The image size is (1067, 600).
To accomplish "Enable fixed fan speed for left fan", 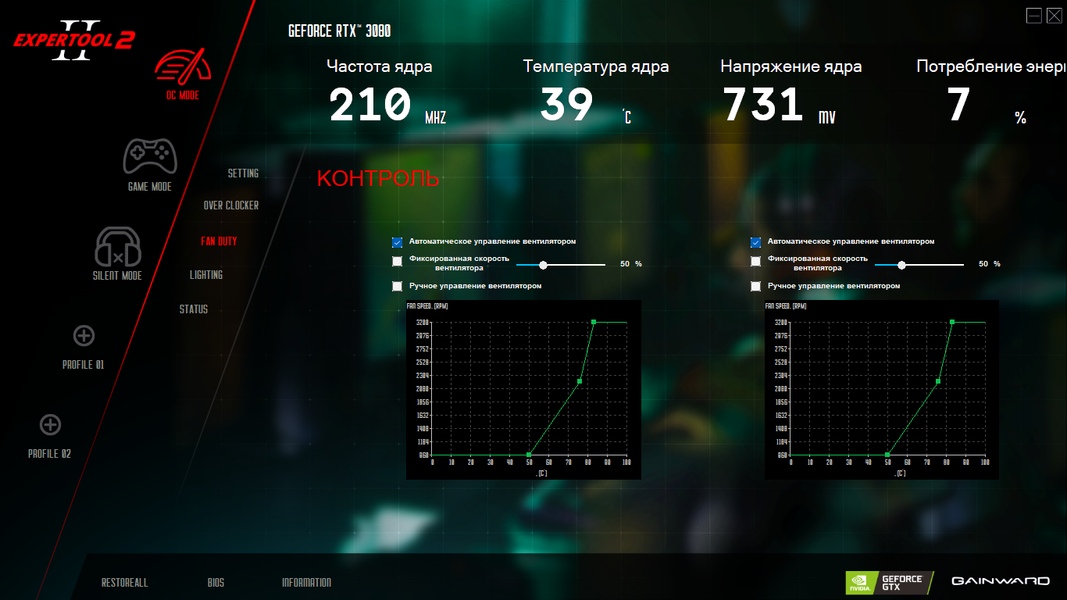I will click(x=397, y=261).
